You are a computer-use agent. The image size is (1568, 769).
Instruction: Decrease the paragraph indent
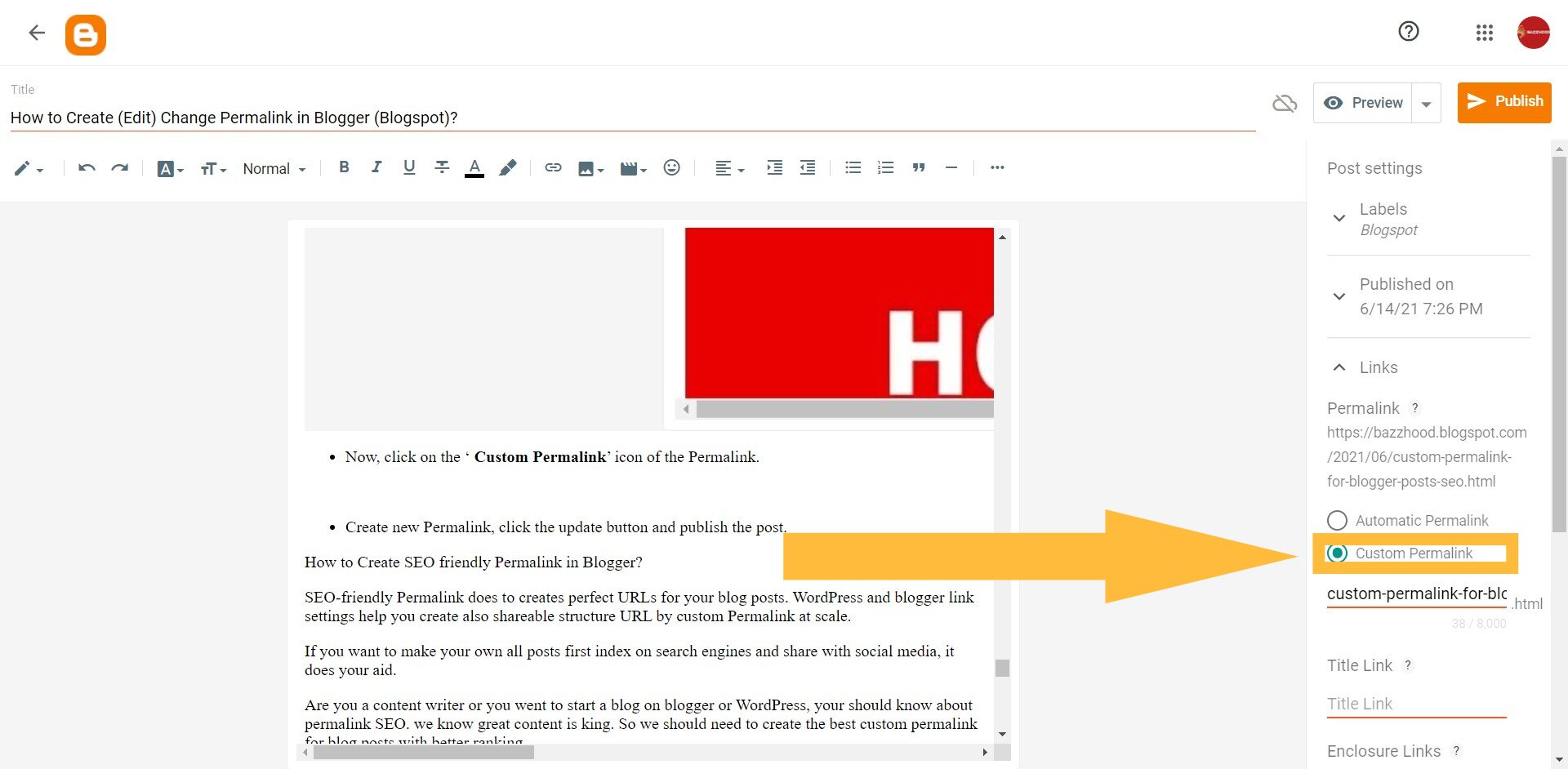pyautogui.click(x=808, y=167)
